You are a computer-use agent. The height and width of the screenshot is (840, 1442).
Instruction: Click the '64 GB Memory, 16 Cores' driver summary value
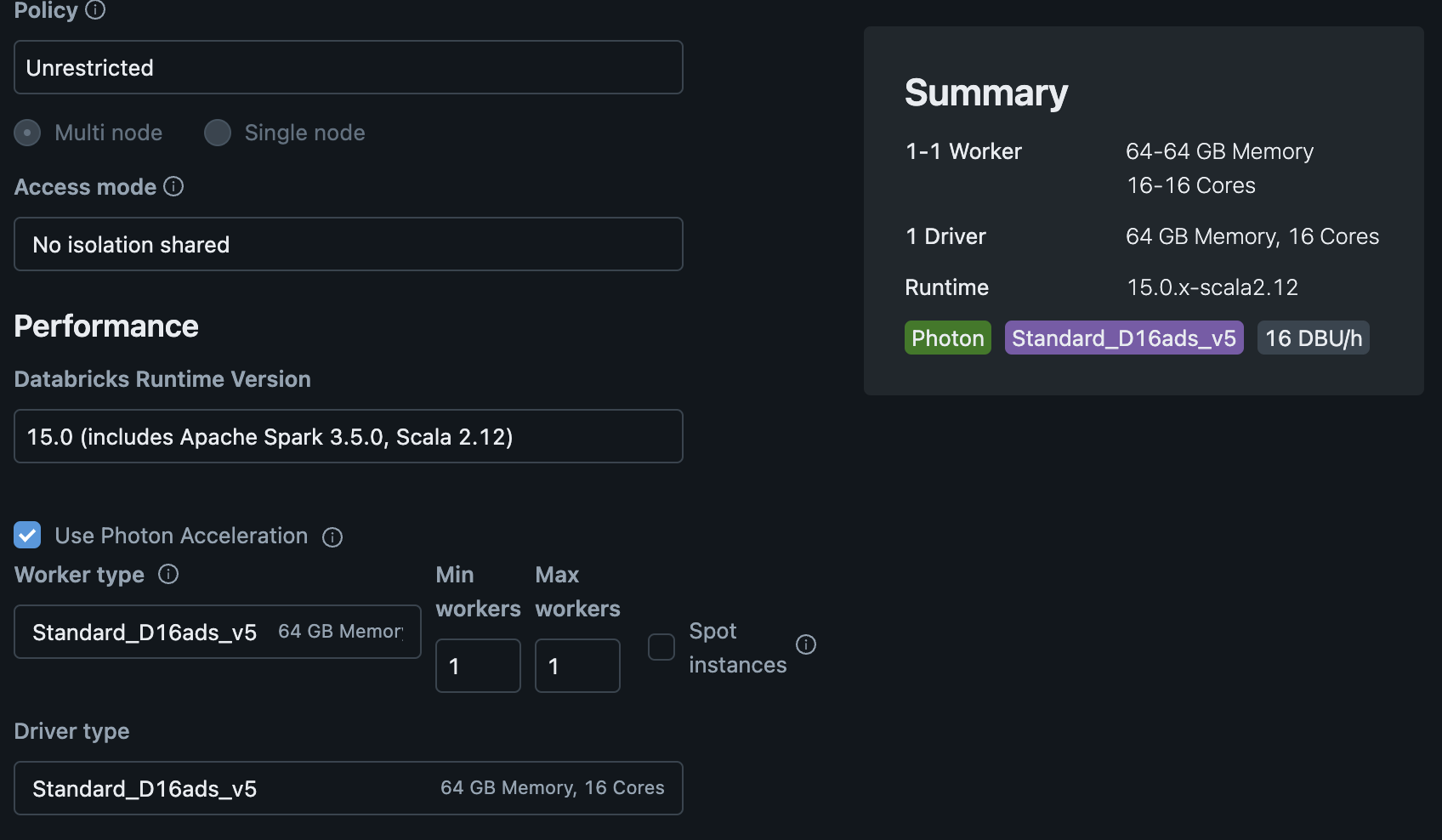(x=1252, y=236)
